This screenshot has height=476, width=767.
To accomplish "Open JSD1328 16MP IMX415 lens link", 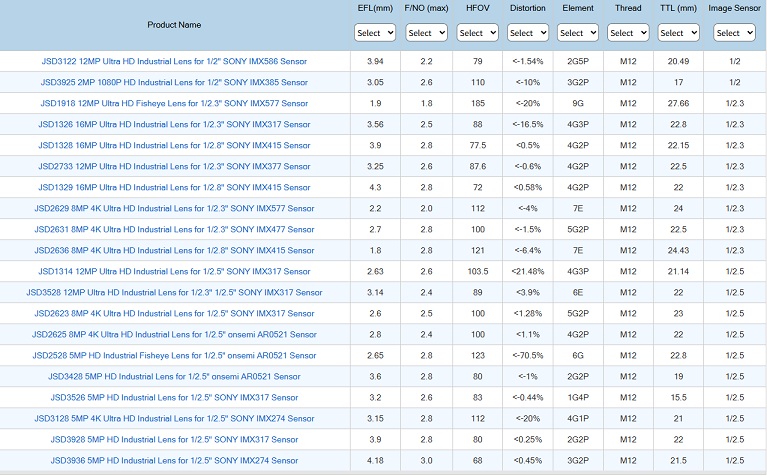I will [174, 146].
